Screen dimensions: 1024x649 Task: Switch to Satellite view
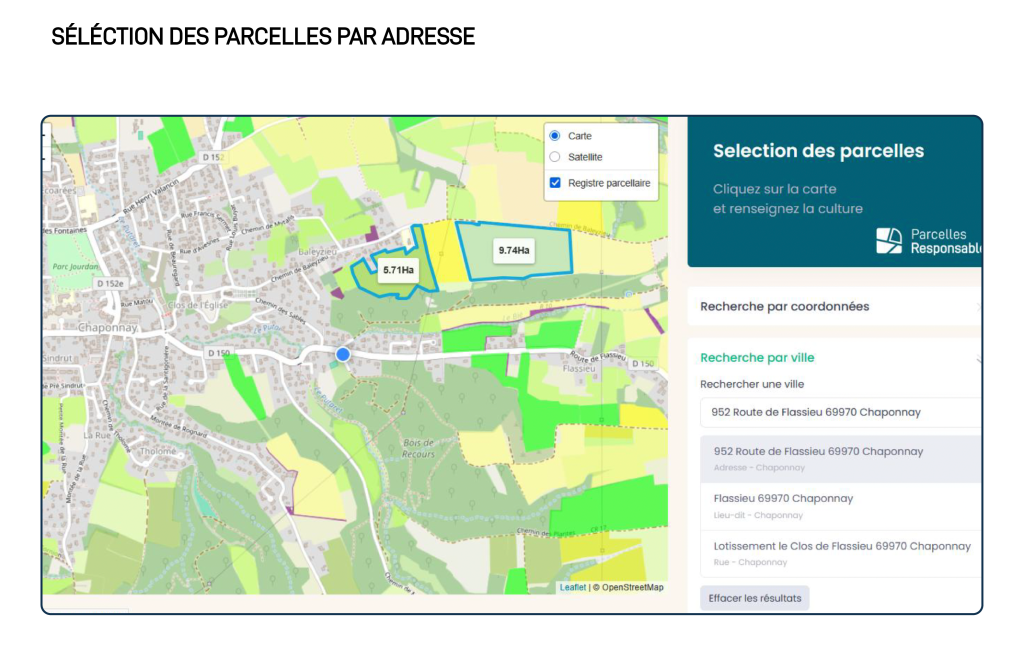556,156
